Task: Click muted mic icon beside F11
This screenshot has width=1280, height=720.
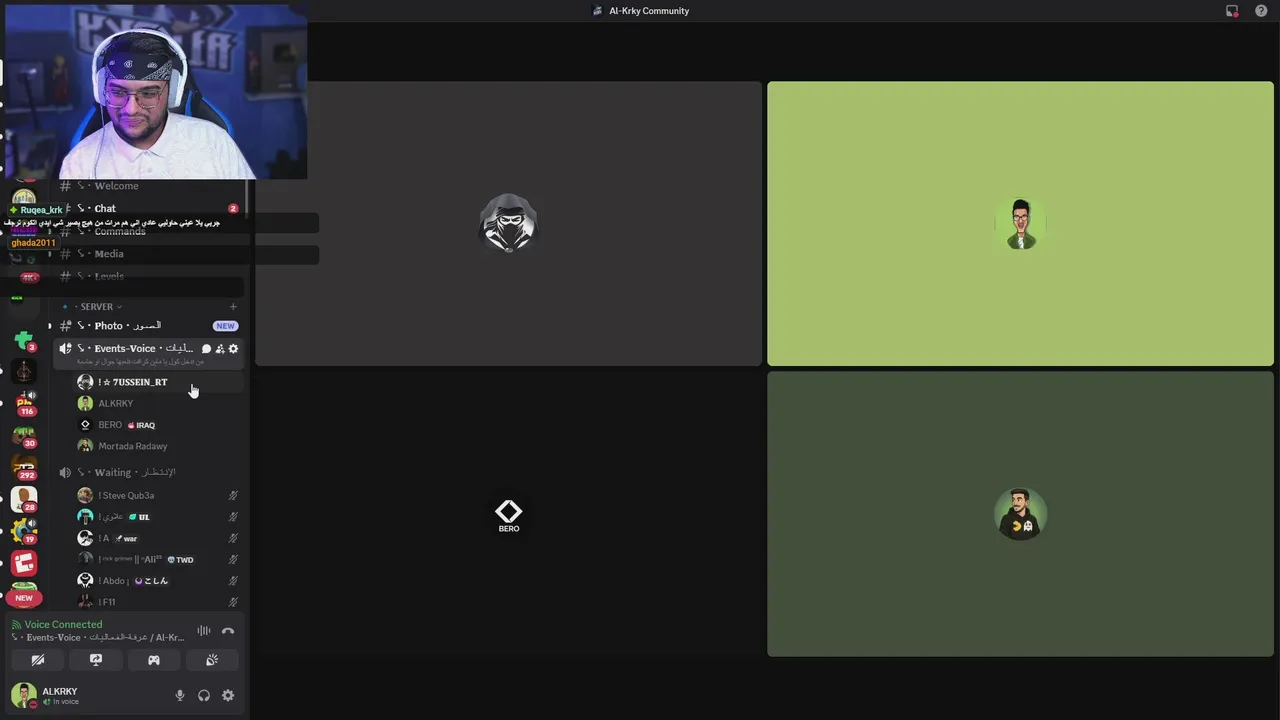Action: [x=233, y=602]
